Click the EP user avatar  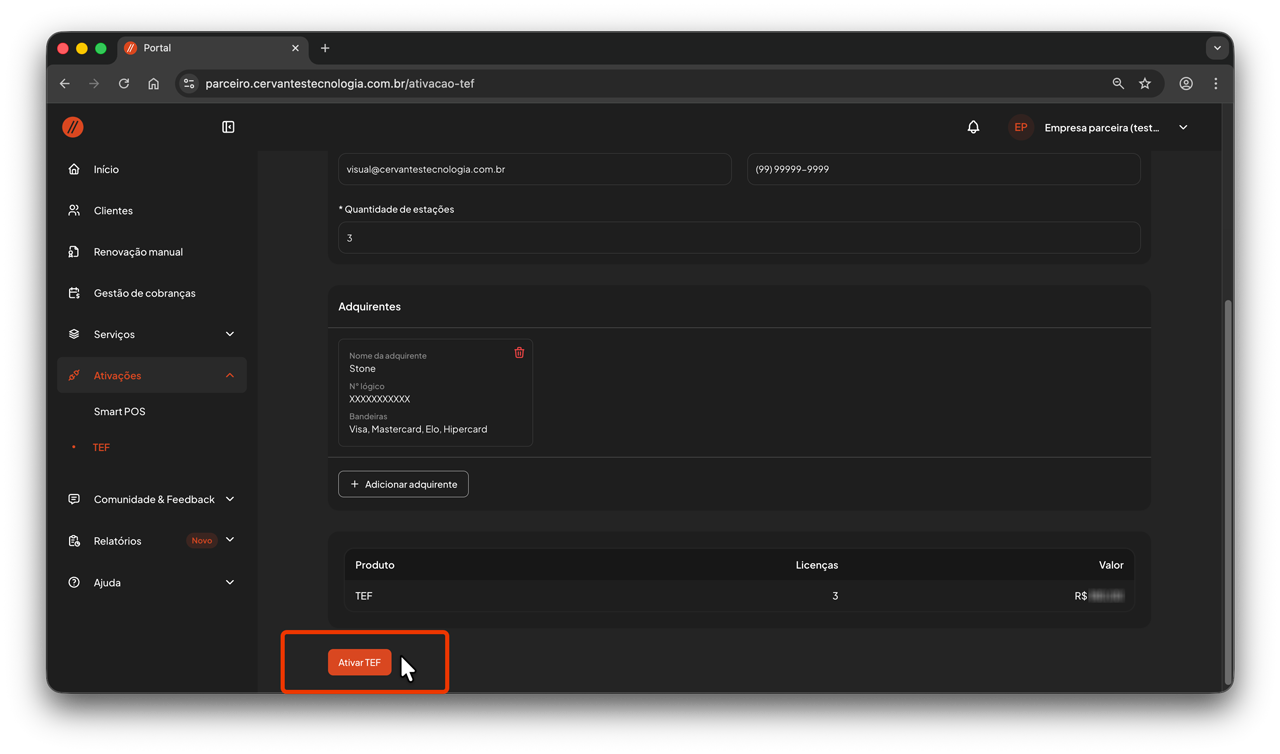[x=1020, y=127]
